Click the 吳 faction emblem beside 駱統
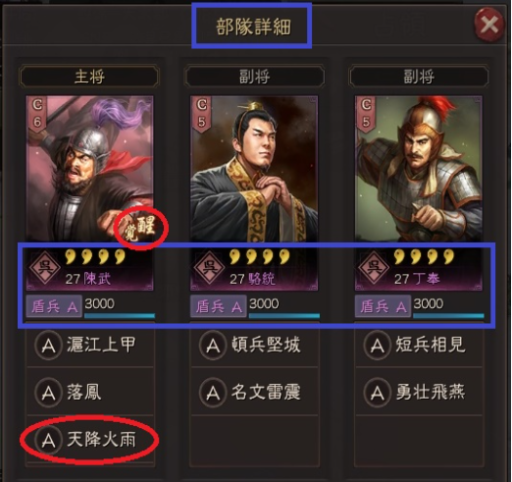This screenshot has width=512, height=482. click(209, 268)
